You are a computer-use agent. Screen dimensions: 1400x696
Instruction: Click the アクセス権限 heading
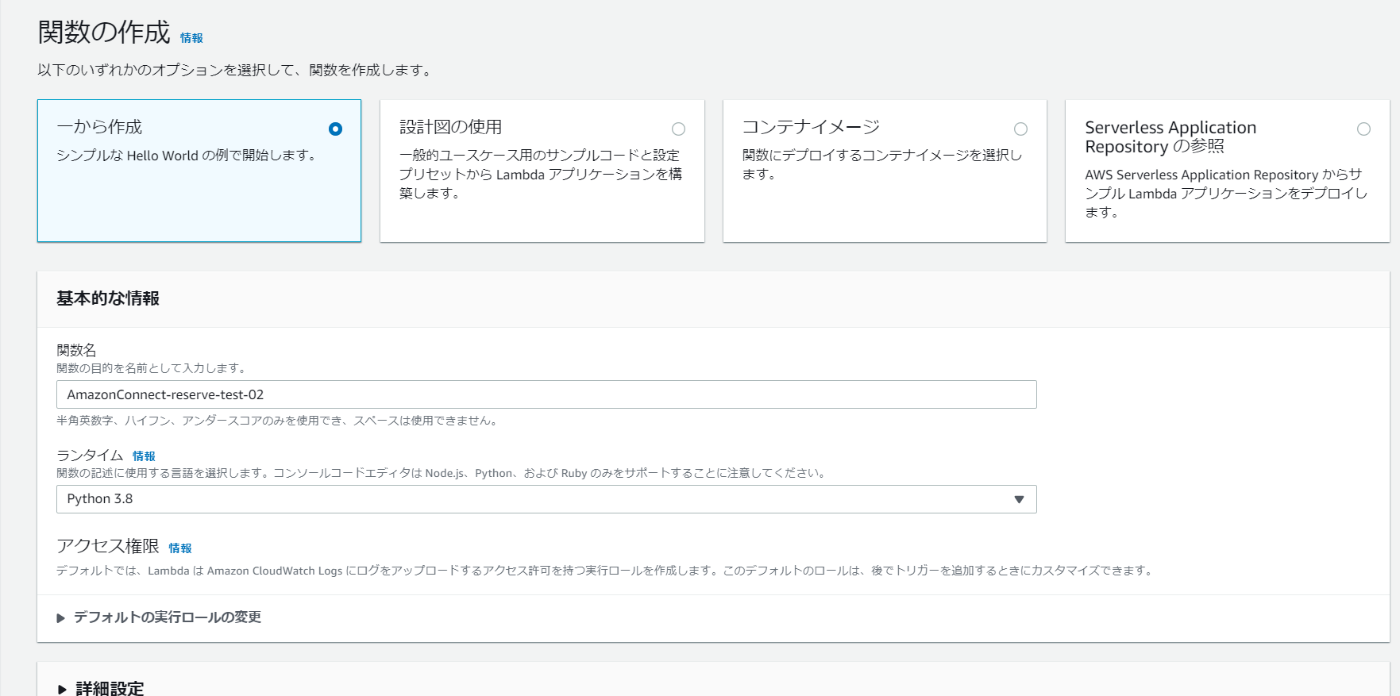[108, 546]
